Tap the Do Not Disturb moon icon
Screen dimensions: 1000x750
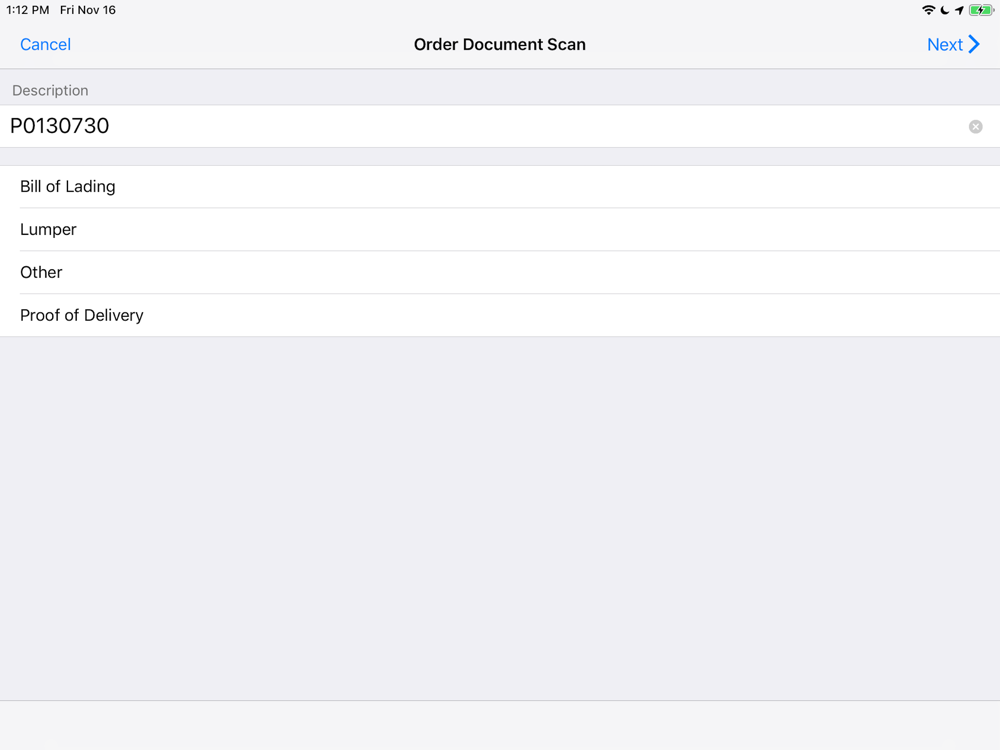pyautogui.click(x=945, y=10)
